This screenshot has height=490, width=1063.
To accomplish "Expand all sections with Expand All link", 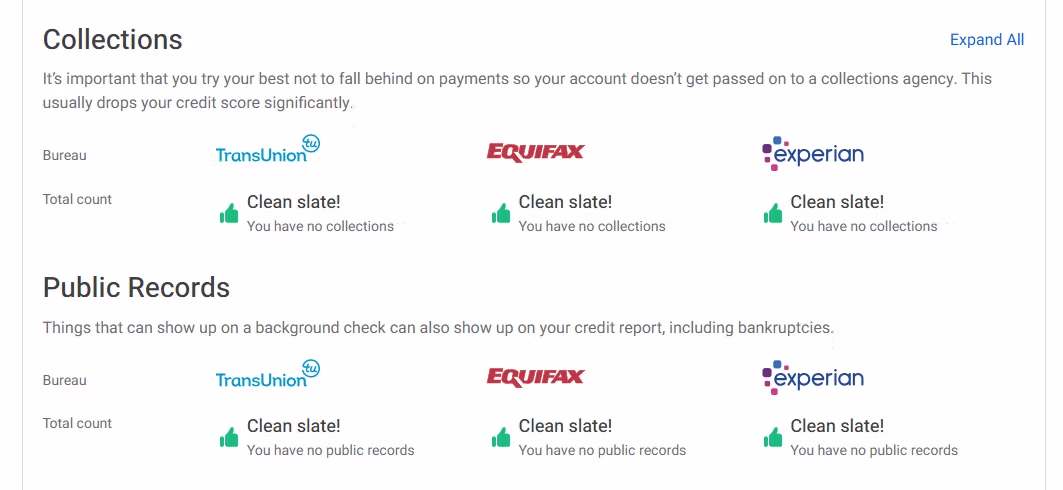I will [986, 40].
